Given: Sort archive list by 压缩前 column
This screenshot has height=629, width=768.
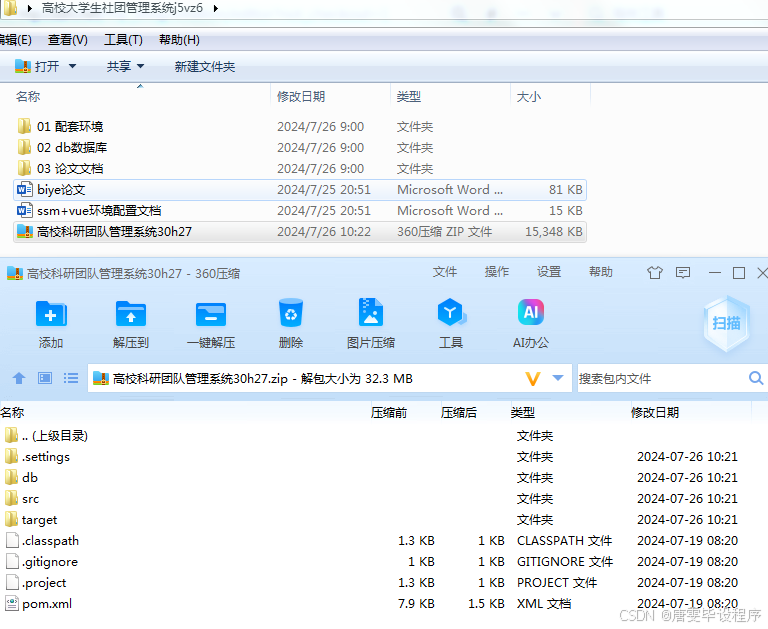Looking at the screenshot, I should [389, 412].
